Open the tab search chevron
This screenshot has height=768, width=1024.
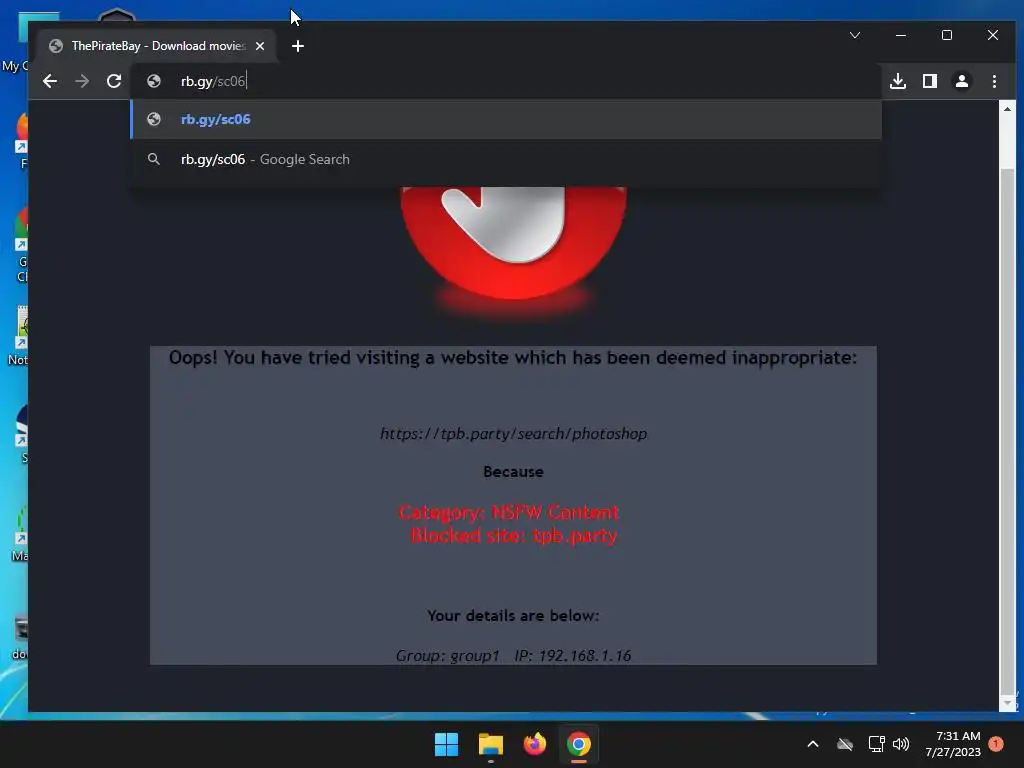(855, 35)
